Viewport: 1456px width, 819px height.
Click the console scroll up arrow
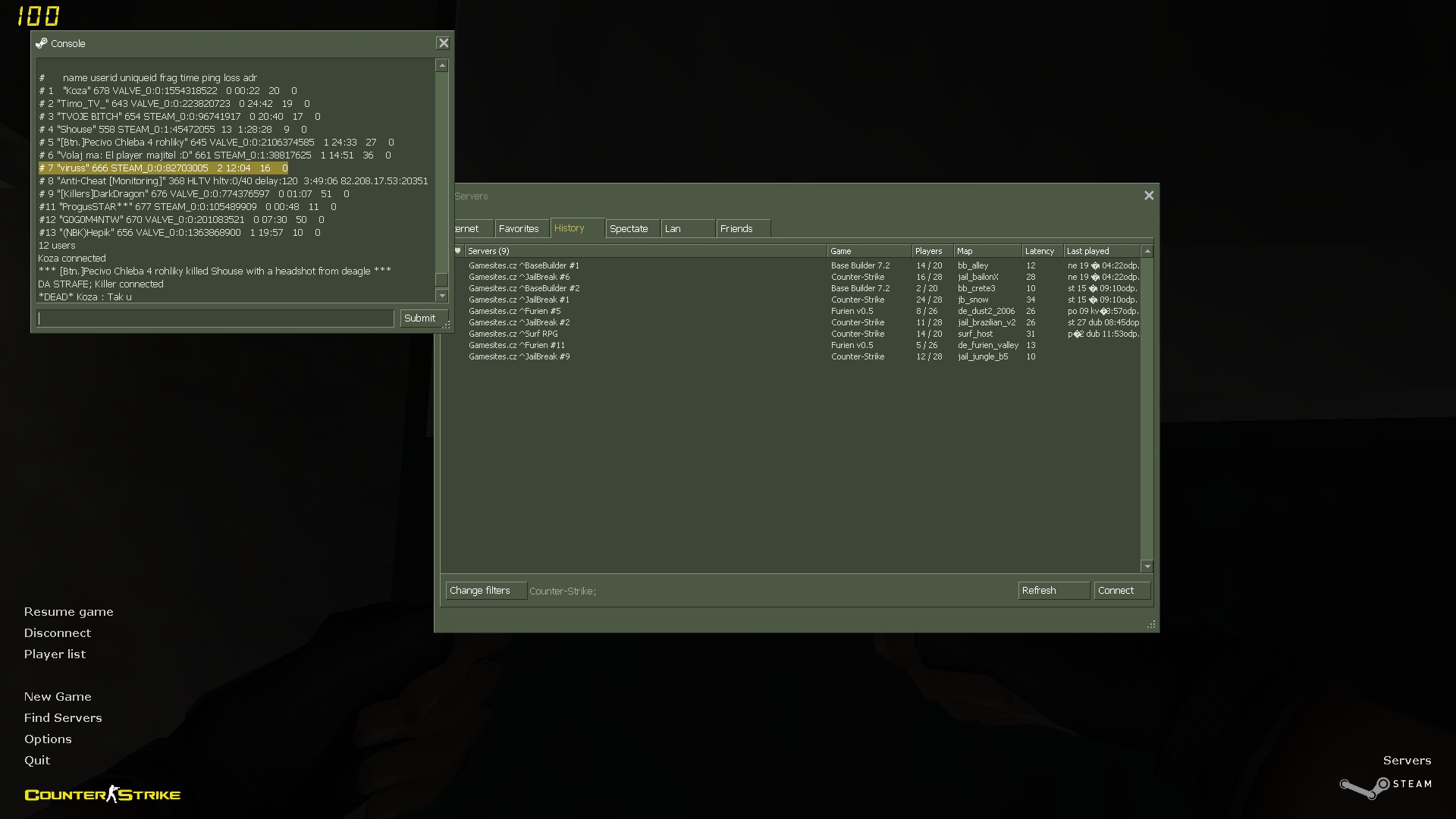[442, 66]
